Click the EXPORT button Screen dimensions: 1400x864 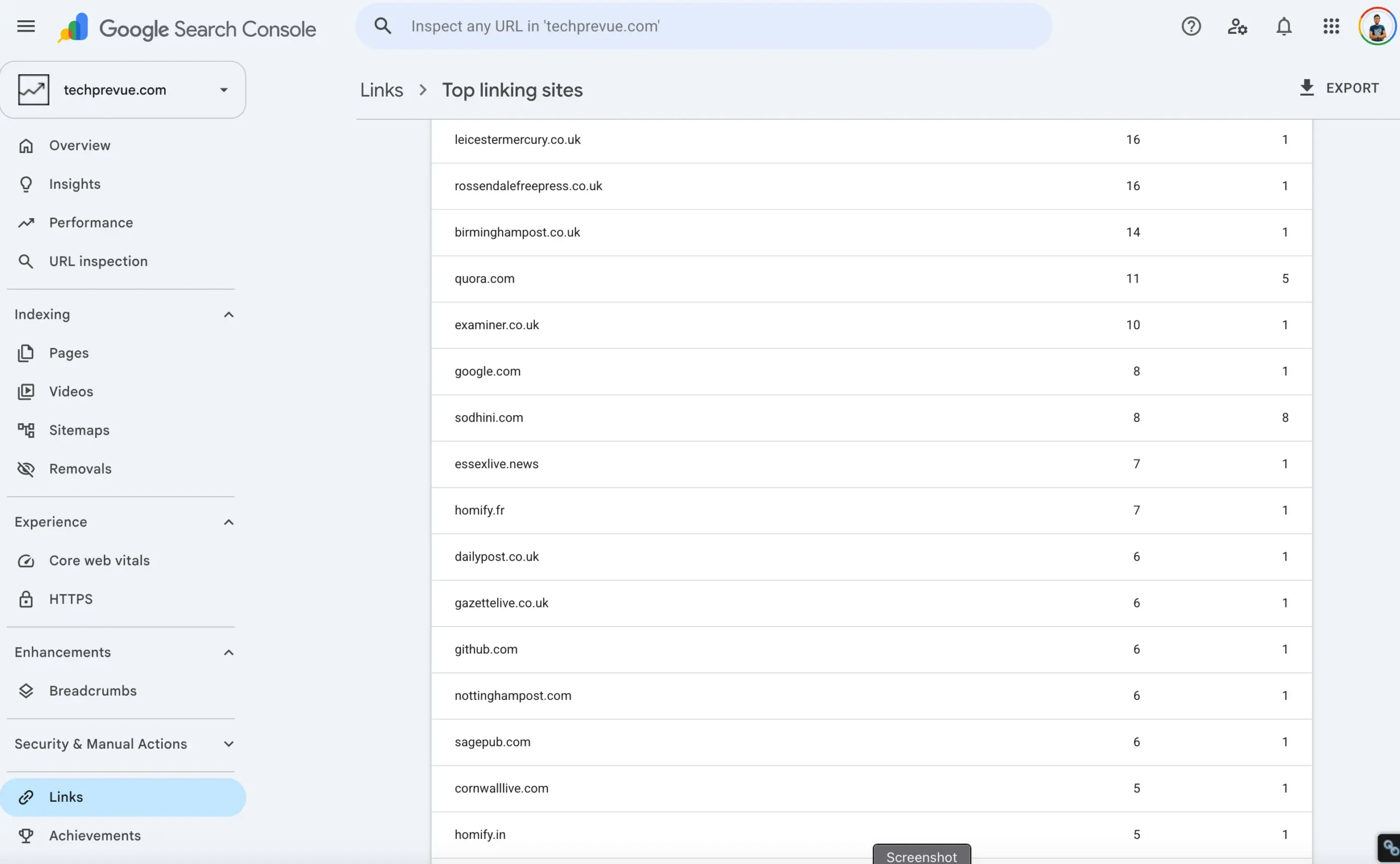1339,87
